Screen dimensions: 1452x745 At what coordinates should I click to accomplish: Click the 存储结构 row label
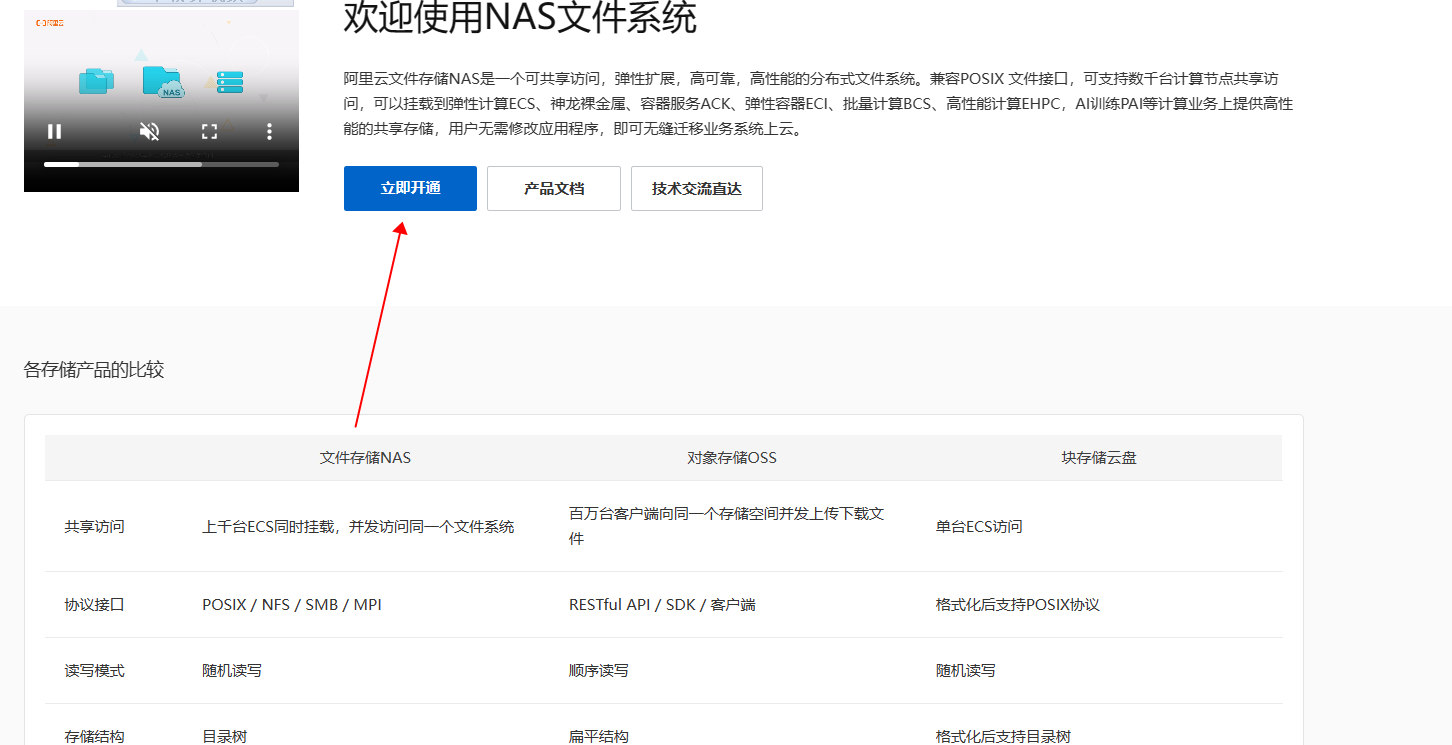click(95, 736)
